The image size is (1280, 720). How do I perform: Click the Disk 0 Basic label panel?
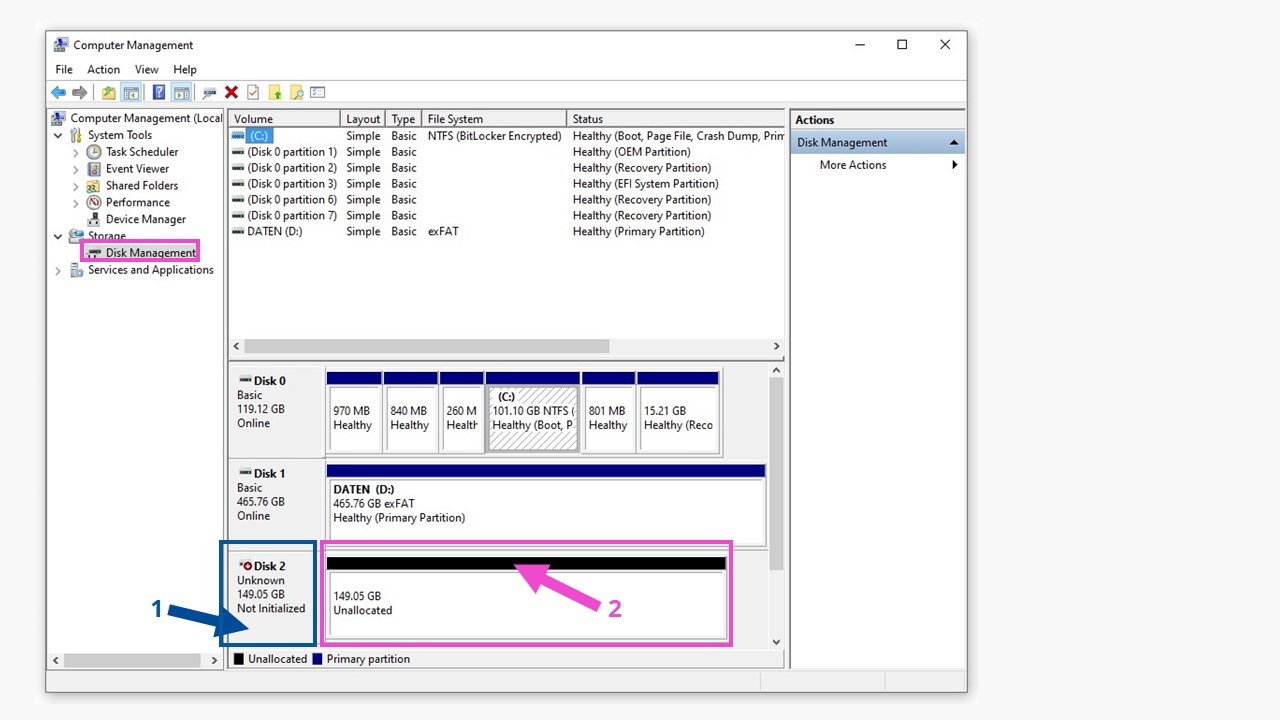tap(276, 412)
